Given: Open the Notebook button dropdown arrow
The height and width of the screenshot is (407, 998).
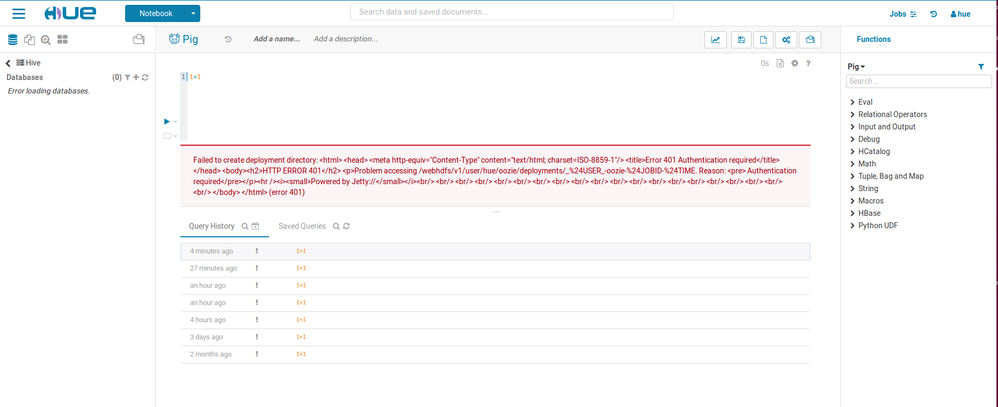Looking at the screenshot, I should pyautogui.click(x=194, y=14).
